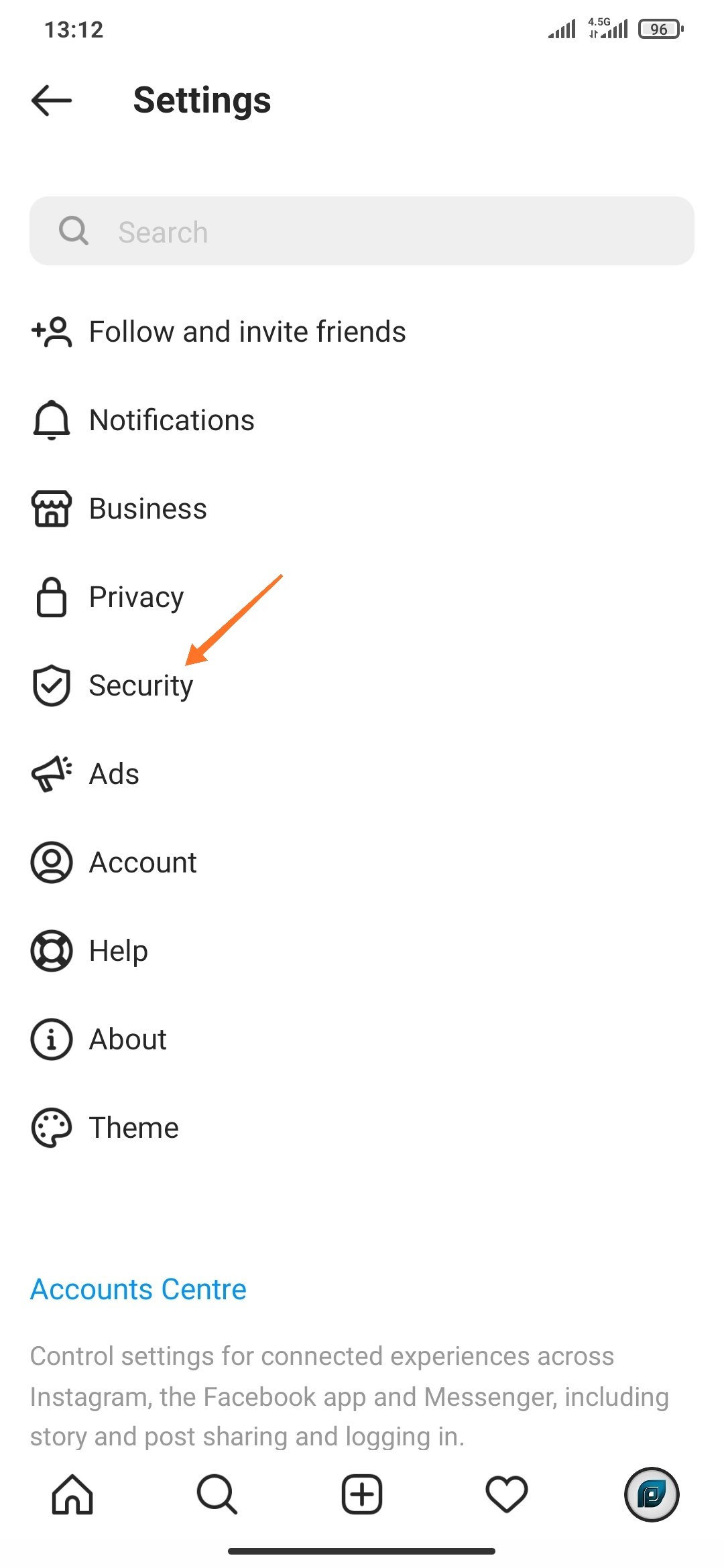Tap the Search settings field
Screen dimensions: 724x1568
[362, 231]
